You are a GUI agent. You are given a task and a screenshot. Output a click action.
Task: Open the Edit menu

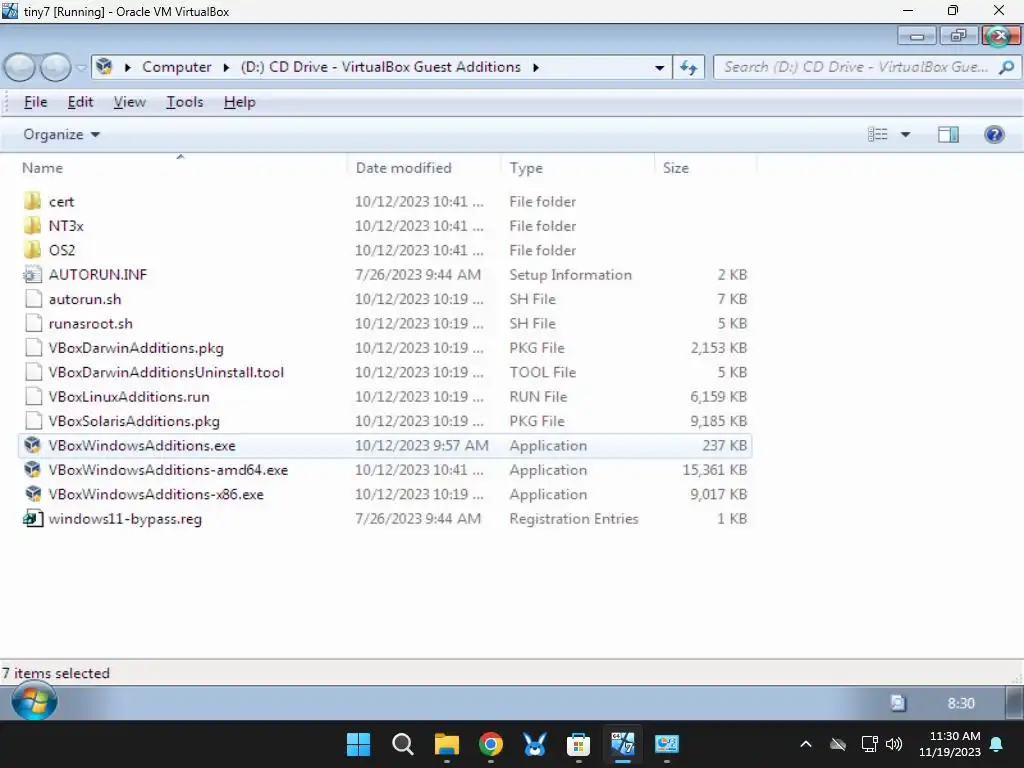click(x=80, y=103)
